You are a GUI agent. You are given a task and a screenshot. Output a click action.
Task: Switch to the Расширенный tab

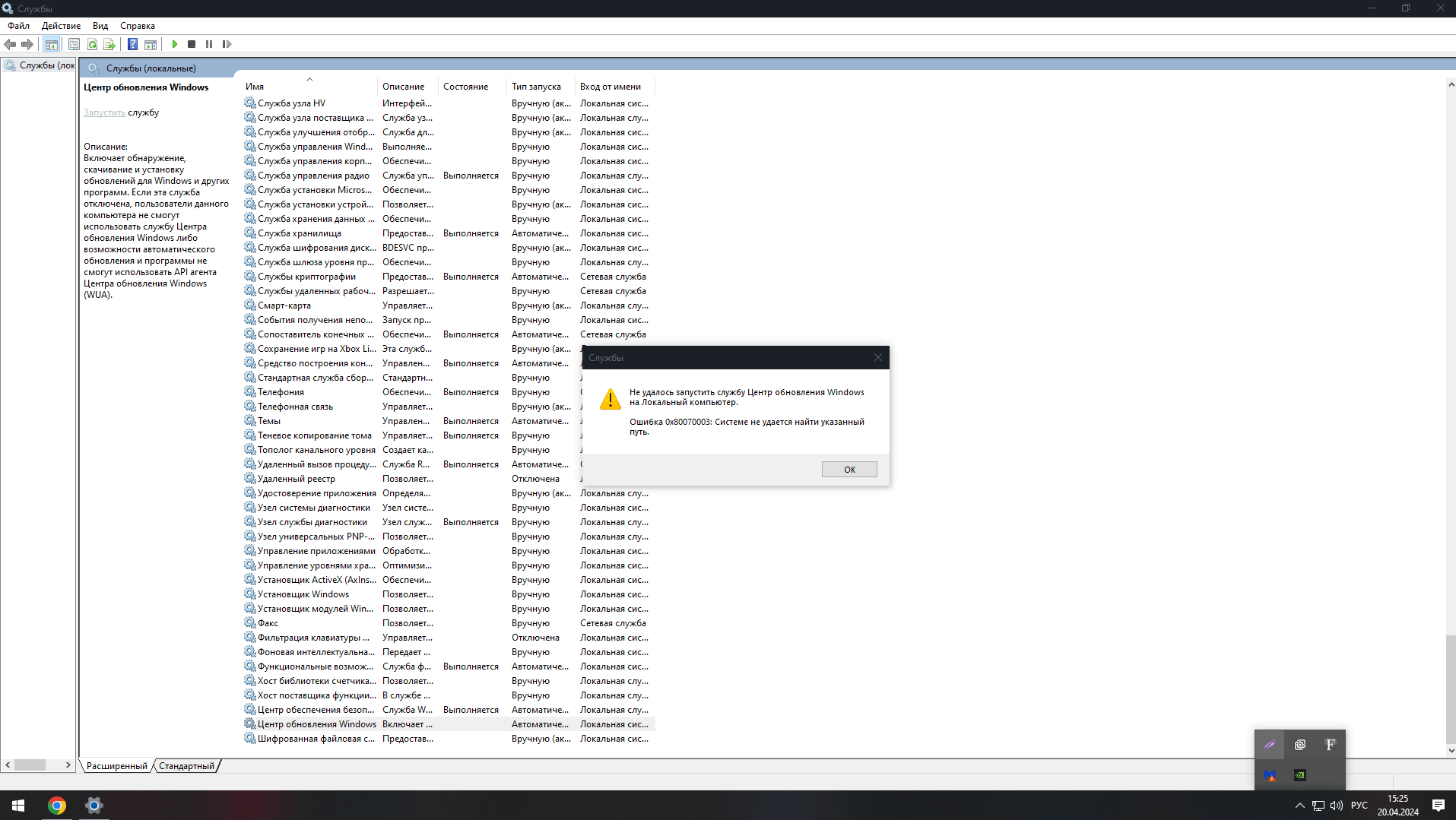(116, 766)
